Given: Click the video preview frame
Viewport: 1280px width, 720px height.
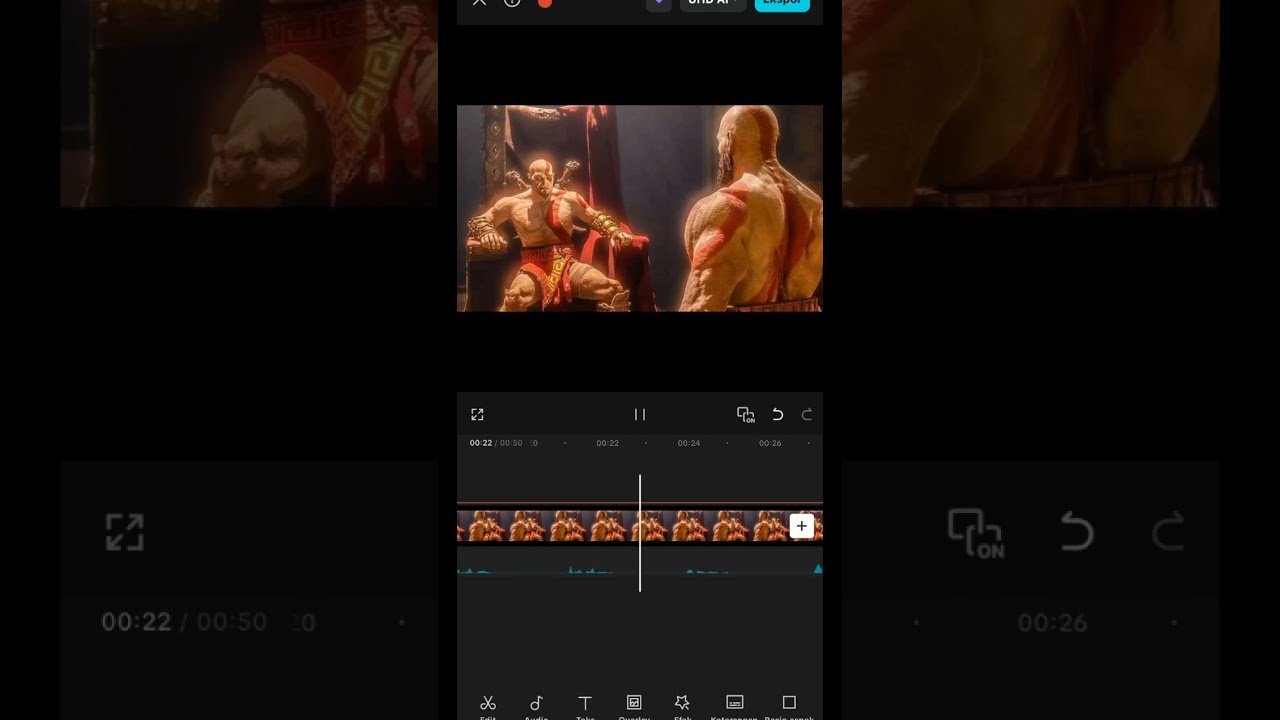Looking at the screenshot, I should (x=640, y=208).
